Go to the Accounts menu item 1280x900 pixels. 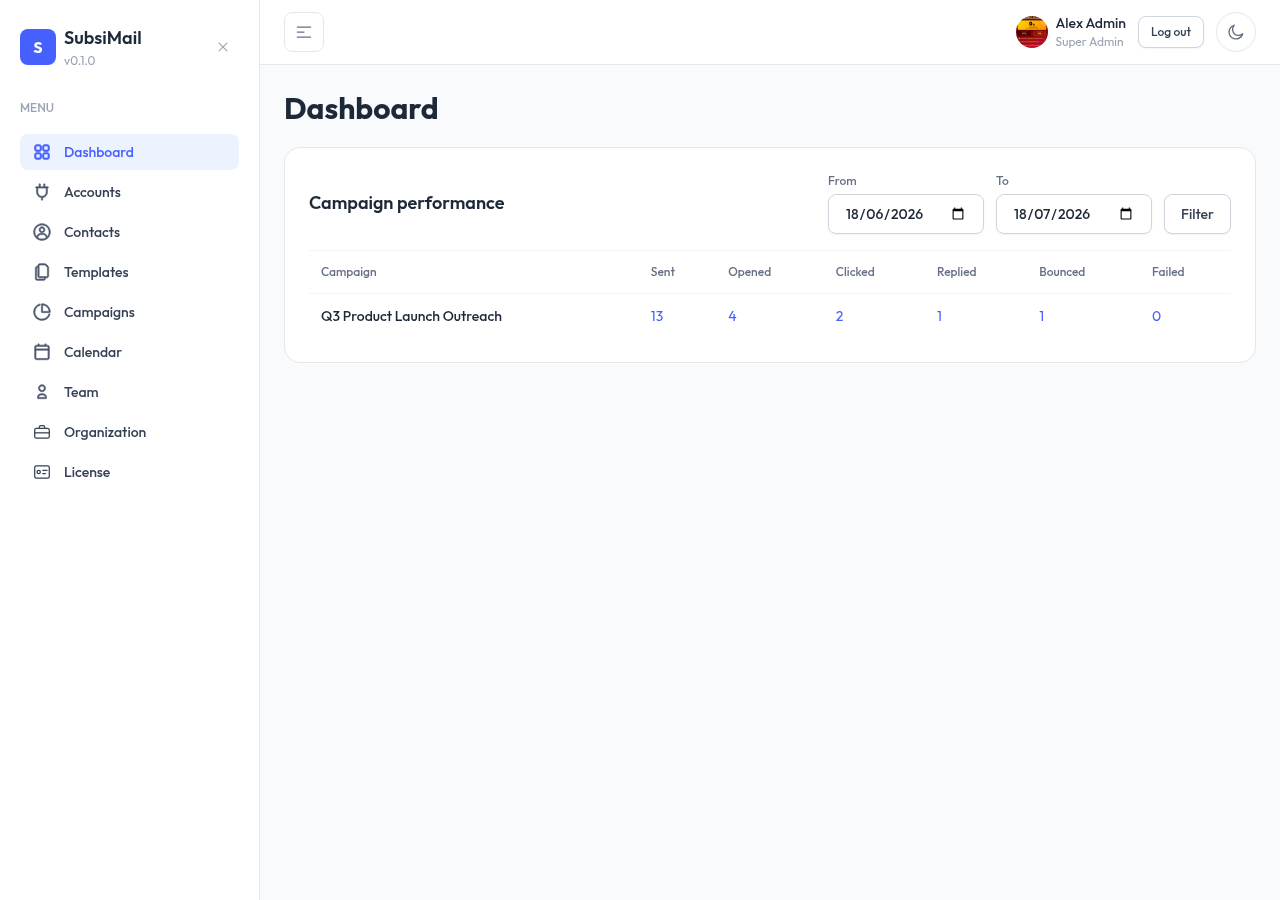[129, 192]
